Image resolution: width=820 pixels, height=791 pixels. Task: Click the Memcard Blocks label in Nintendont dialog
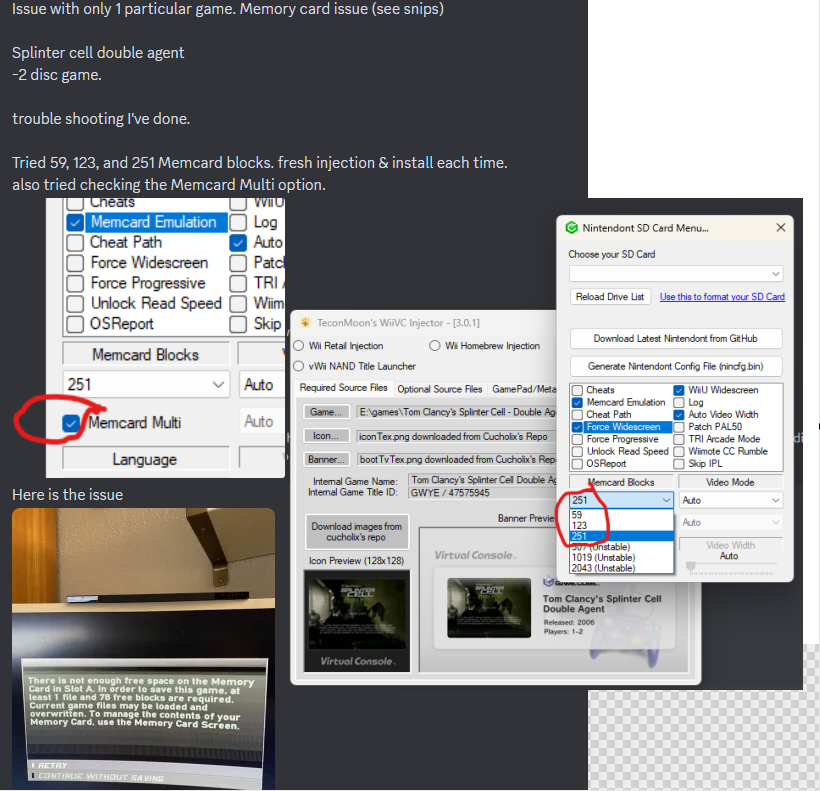tap(621, 482)
